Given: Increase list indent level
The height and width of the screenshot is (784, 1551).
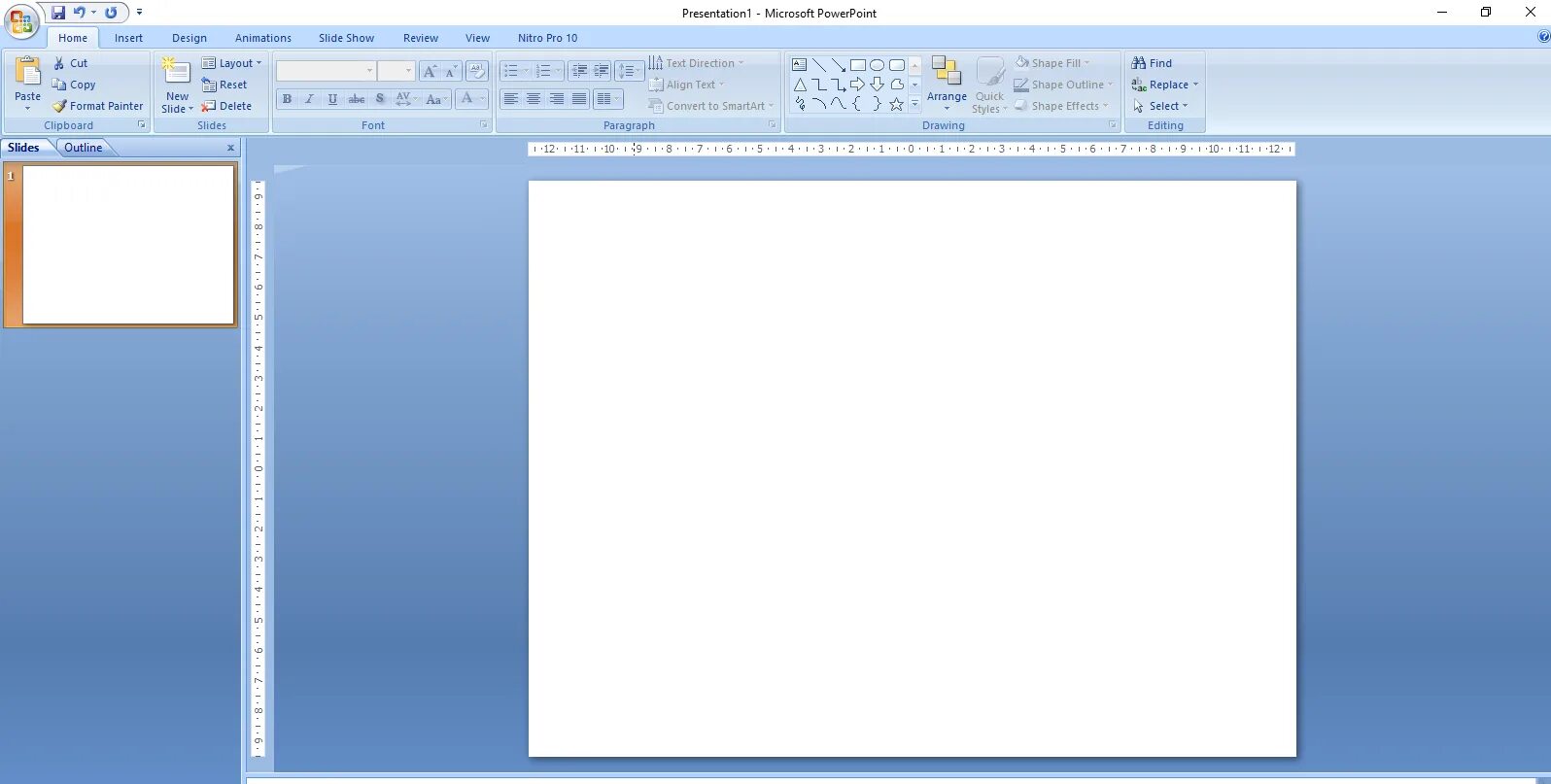Looking at the screenshot, I should (602, 71).
